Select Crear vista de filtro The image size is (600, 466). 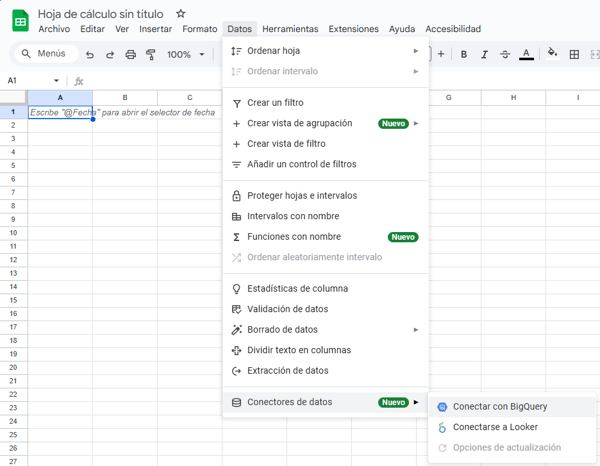click(x=326, y=144)
